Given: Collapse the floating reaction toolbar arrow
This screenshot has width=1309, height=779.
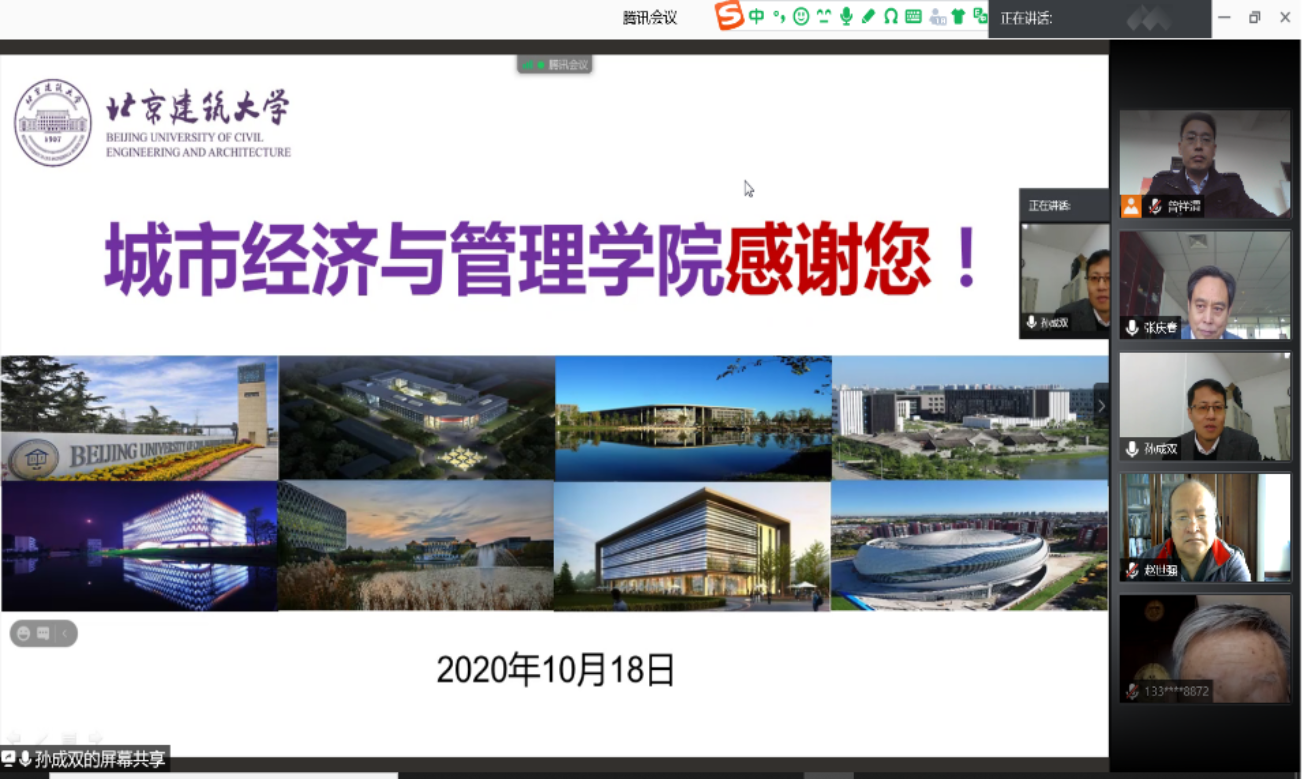Looking at the screenshot, I should pos(64,633).
